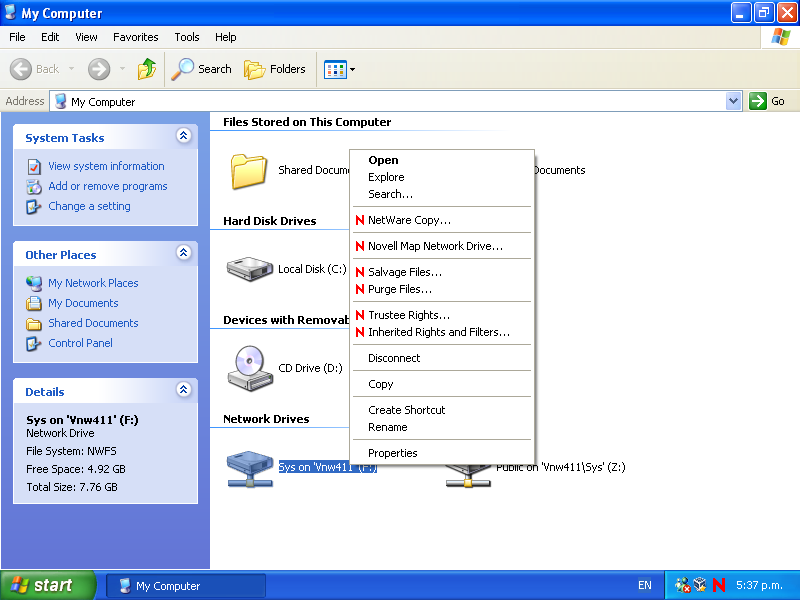Select the CD Drive (D:) icon
The width and height of the screenshot is (800, 600).
(x=249, y=368)
